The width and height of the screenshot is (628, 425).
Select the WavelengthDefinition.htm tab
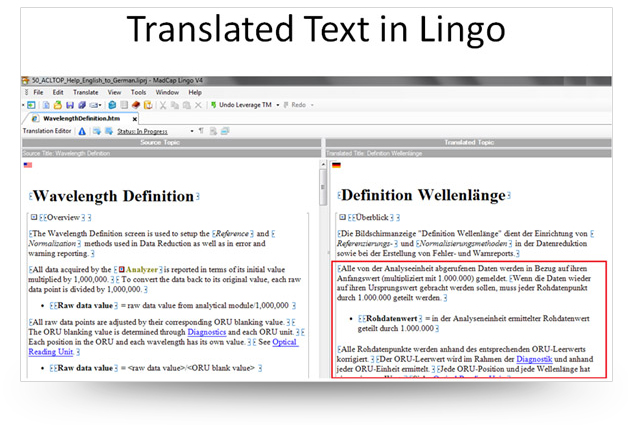pos(81,119)
